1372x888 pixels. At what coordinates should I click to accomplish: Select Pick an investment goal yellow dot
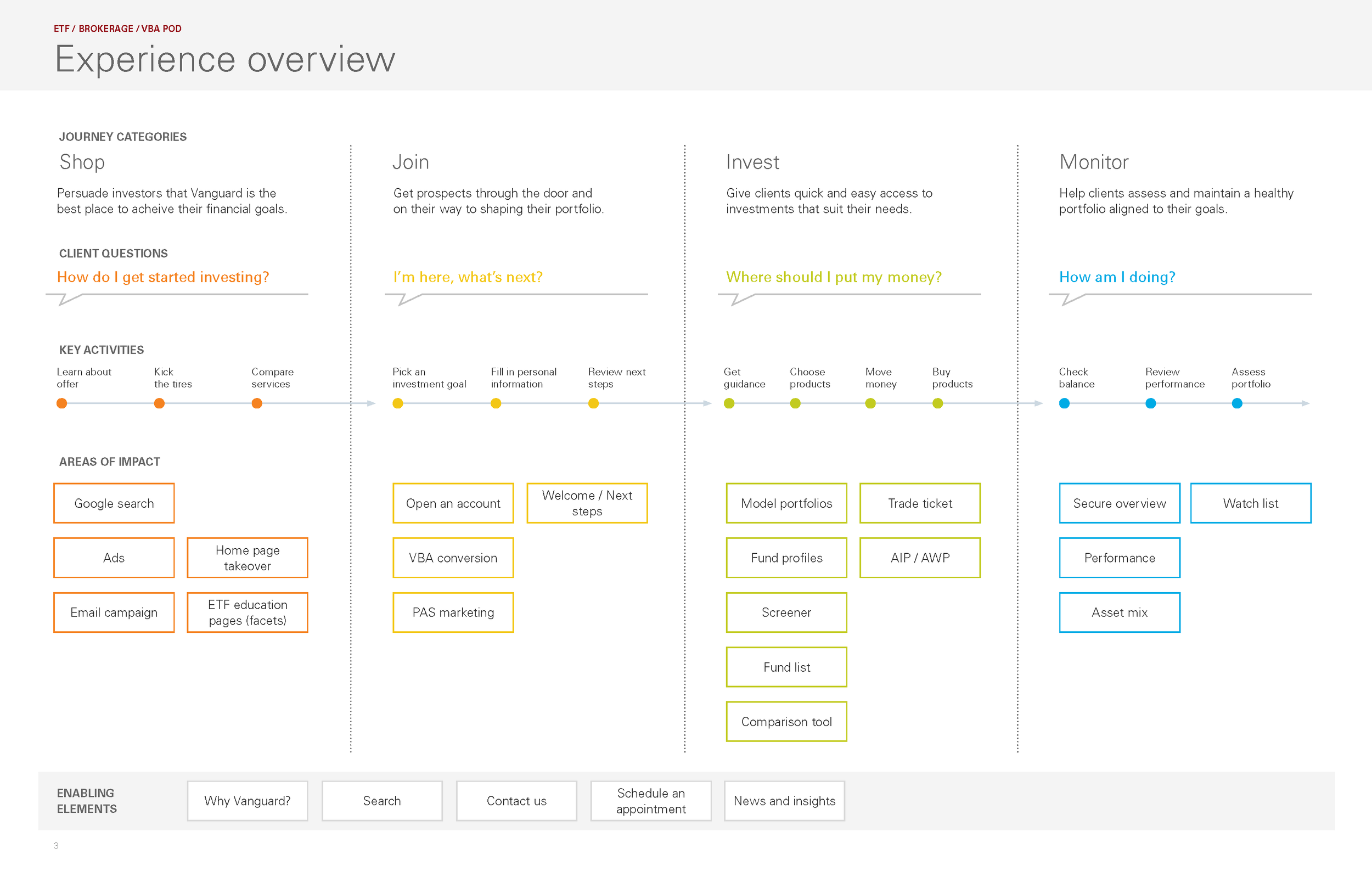click(398, 403)
